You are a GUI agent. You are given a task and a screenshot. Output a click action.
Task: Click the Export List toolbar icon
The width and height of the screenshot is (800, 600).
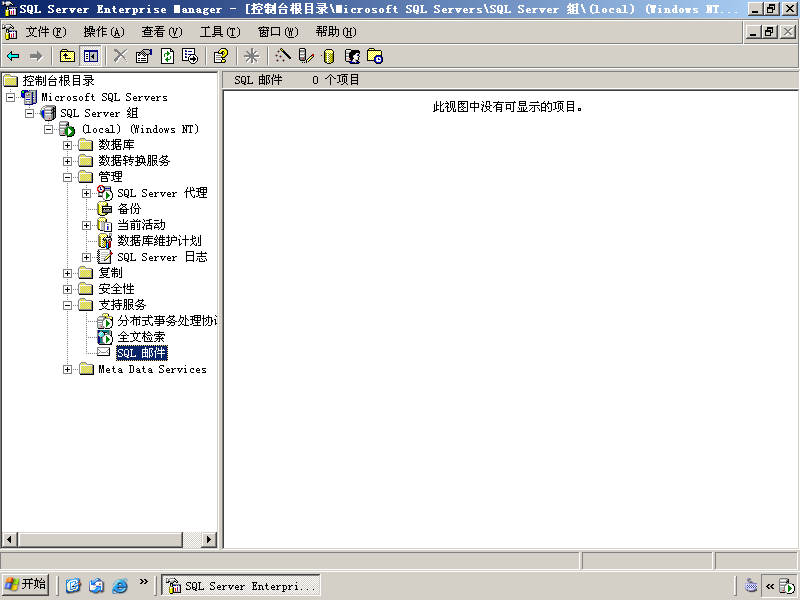[190, 56]
